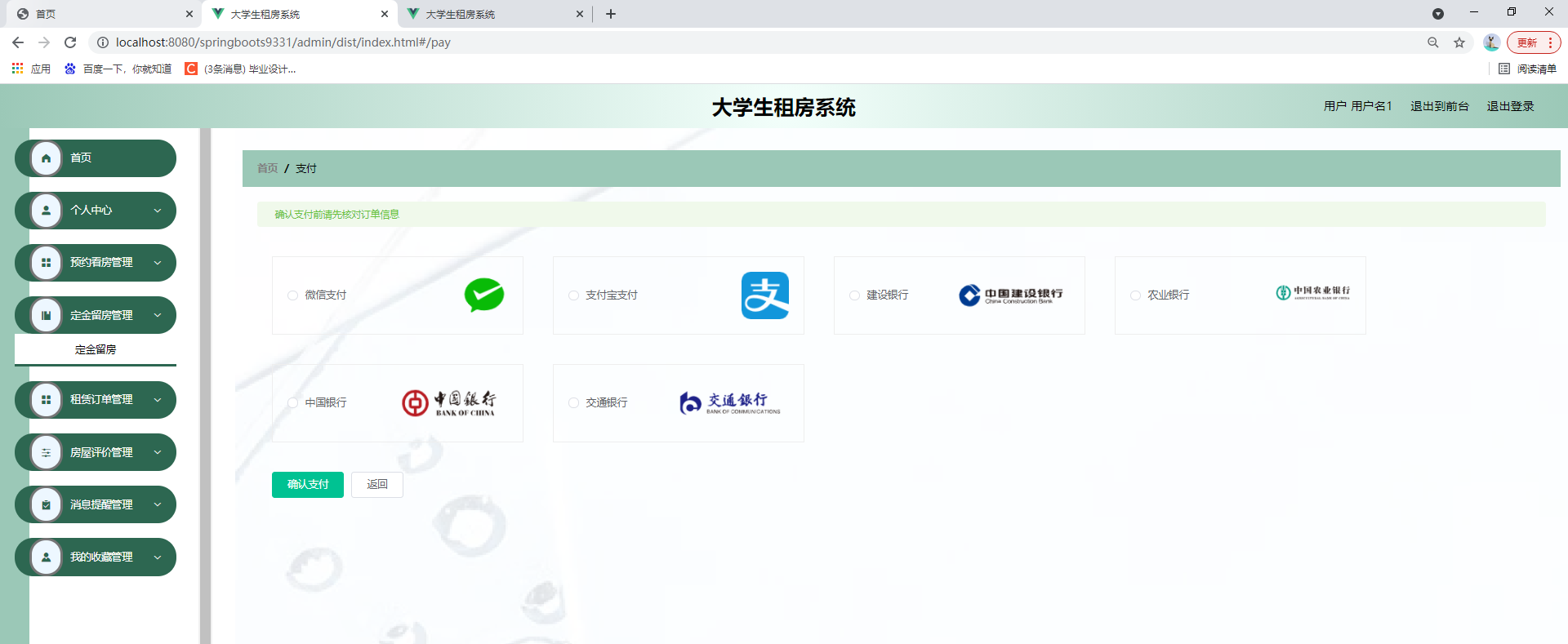The width and height of the screenshot is (1568, 644).
Task: Click the icon beside 定金留房管理
Action: click(x=47, y=315)
